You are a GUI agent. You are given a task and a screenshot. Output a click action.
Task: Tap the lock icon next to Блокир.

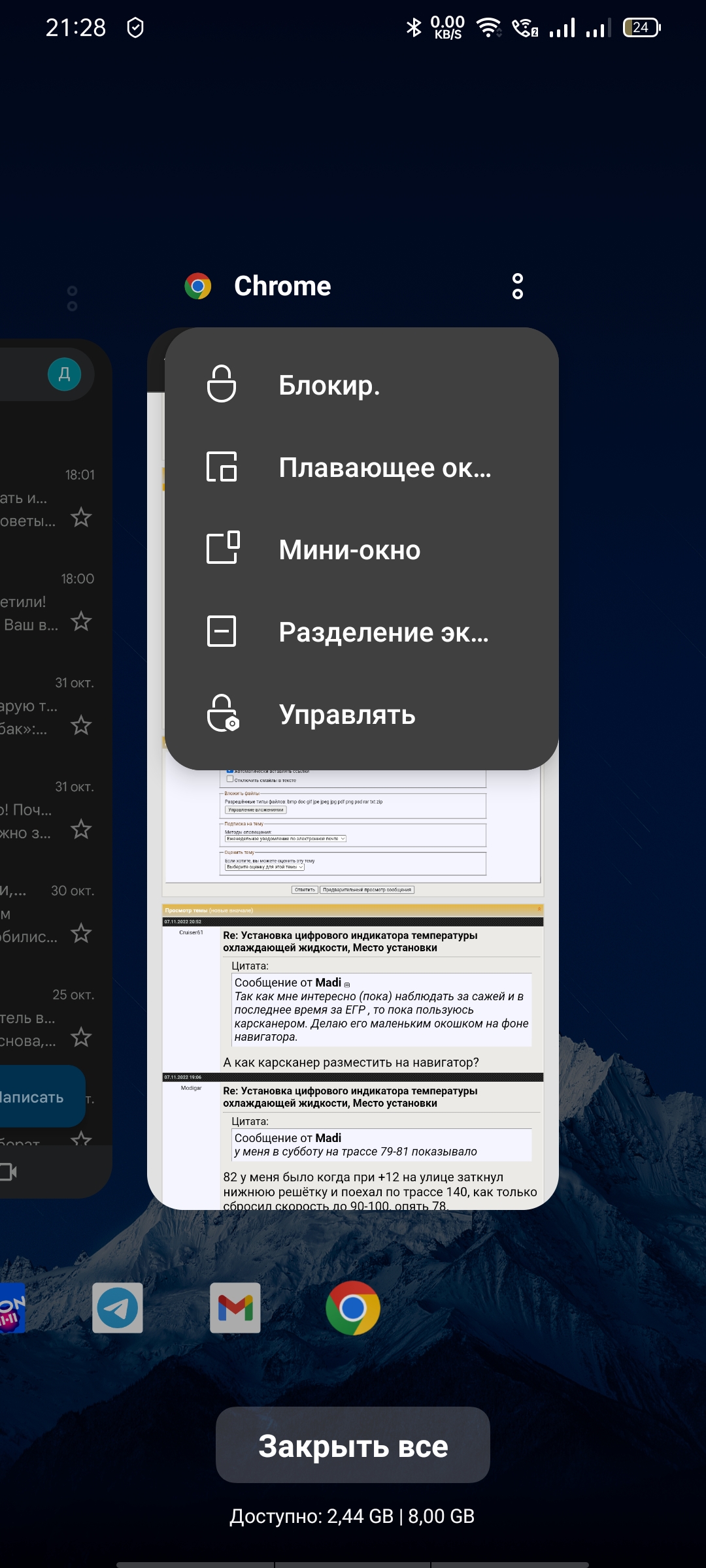[222, 384]
